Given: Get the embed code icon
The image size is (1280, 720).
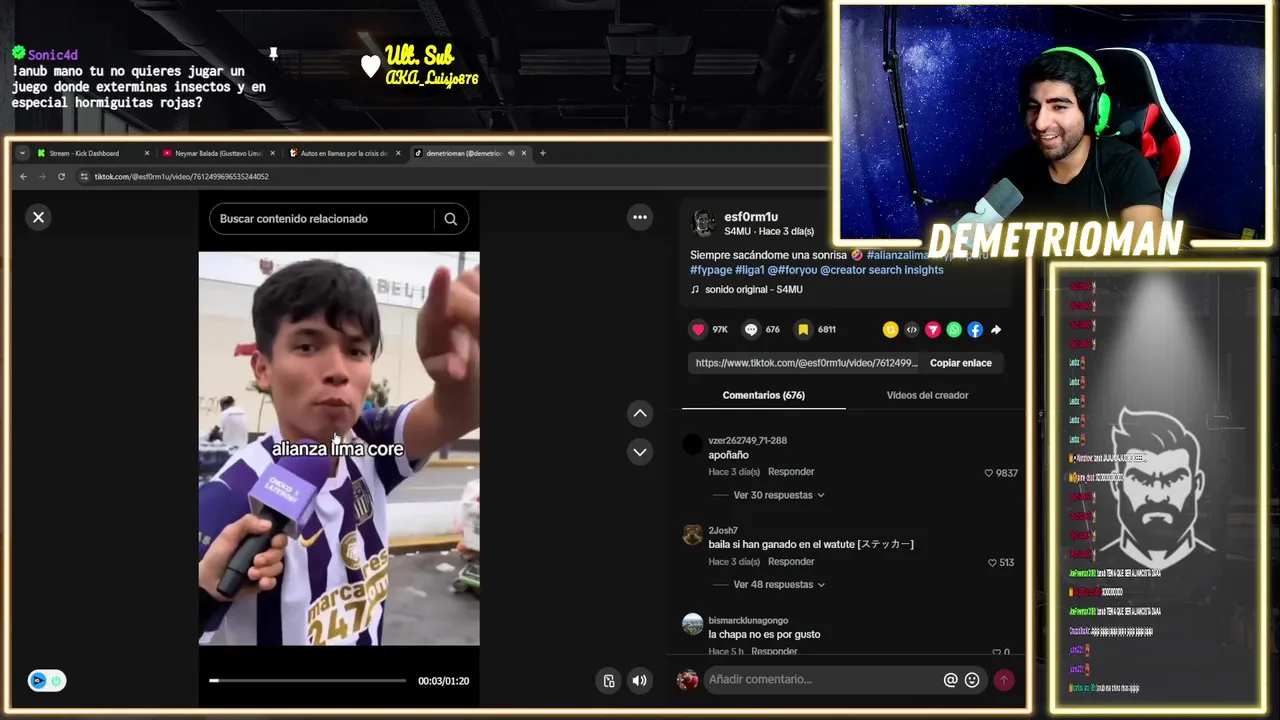Looking at the screenshot, I should click(x=911, y=329).
